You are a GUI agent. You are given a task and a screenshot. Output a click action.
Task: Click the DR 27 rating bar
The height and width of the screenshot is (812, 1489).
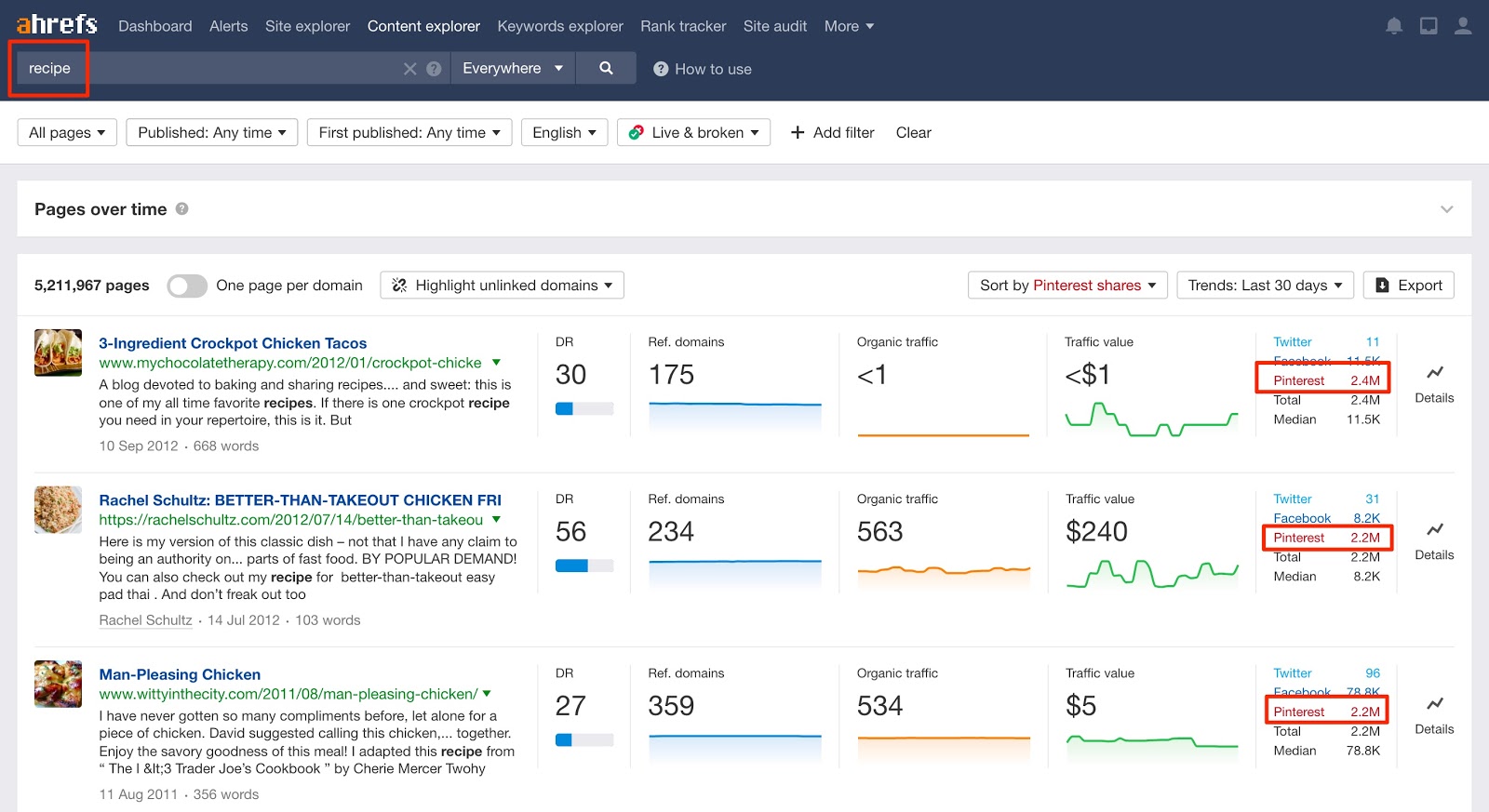pos(584,740)
